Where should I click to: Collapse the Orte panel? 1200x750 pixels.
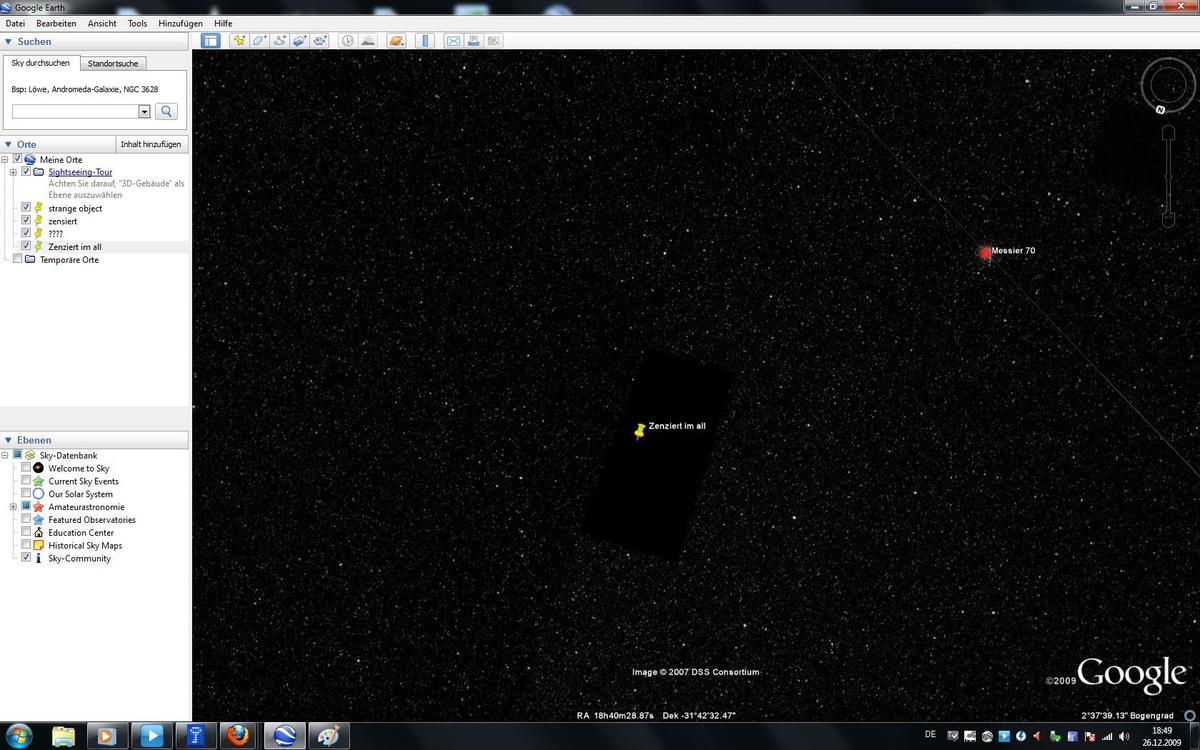click(8, 144)
